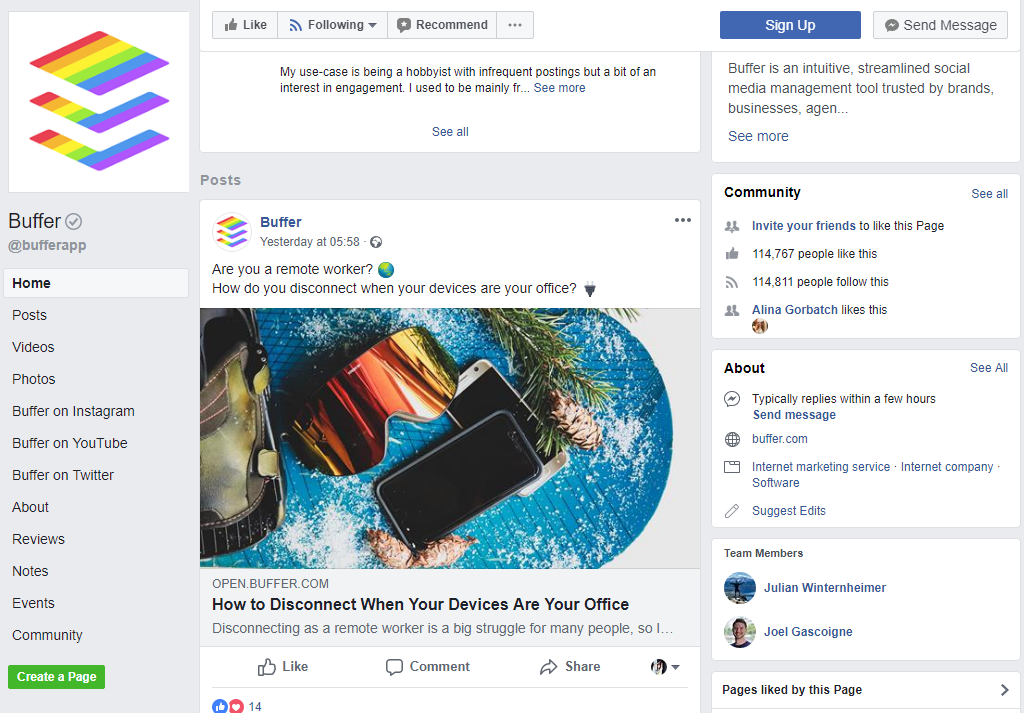
Task: Click the blue Sign Up button
Action: [x=790, y=25]
